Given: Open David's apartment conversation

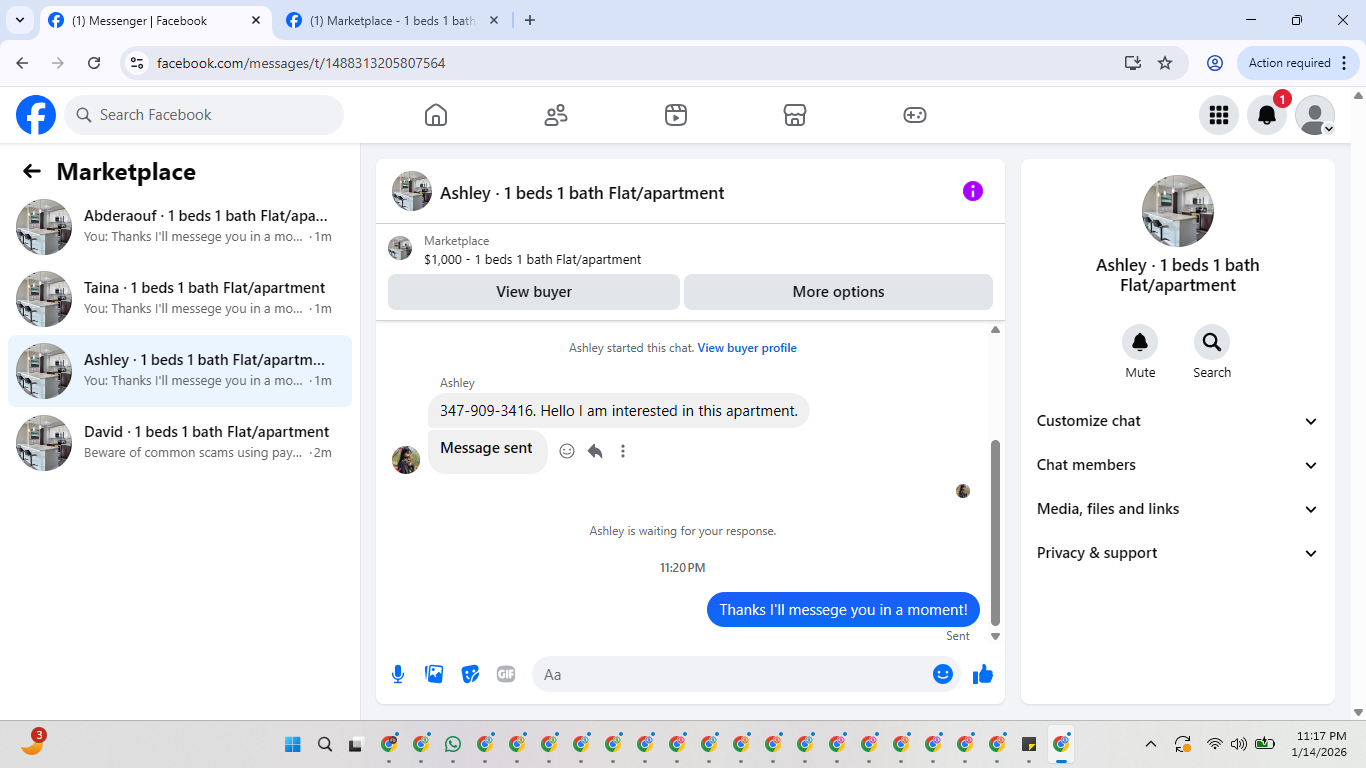Looking at the screenshot, I should (x=180, y=442).
